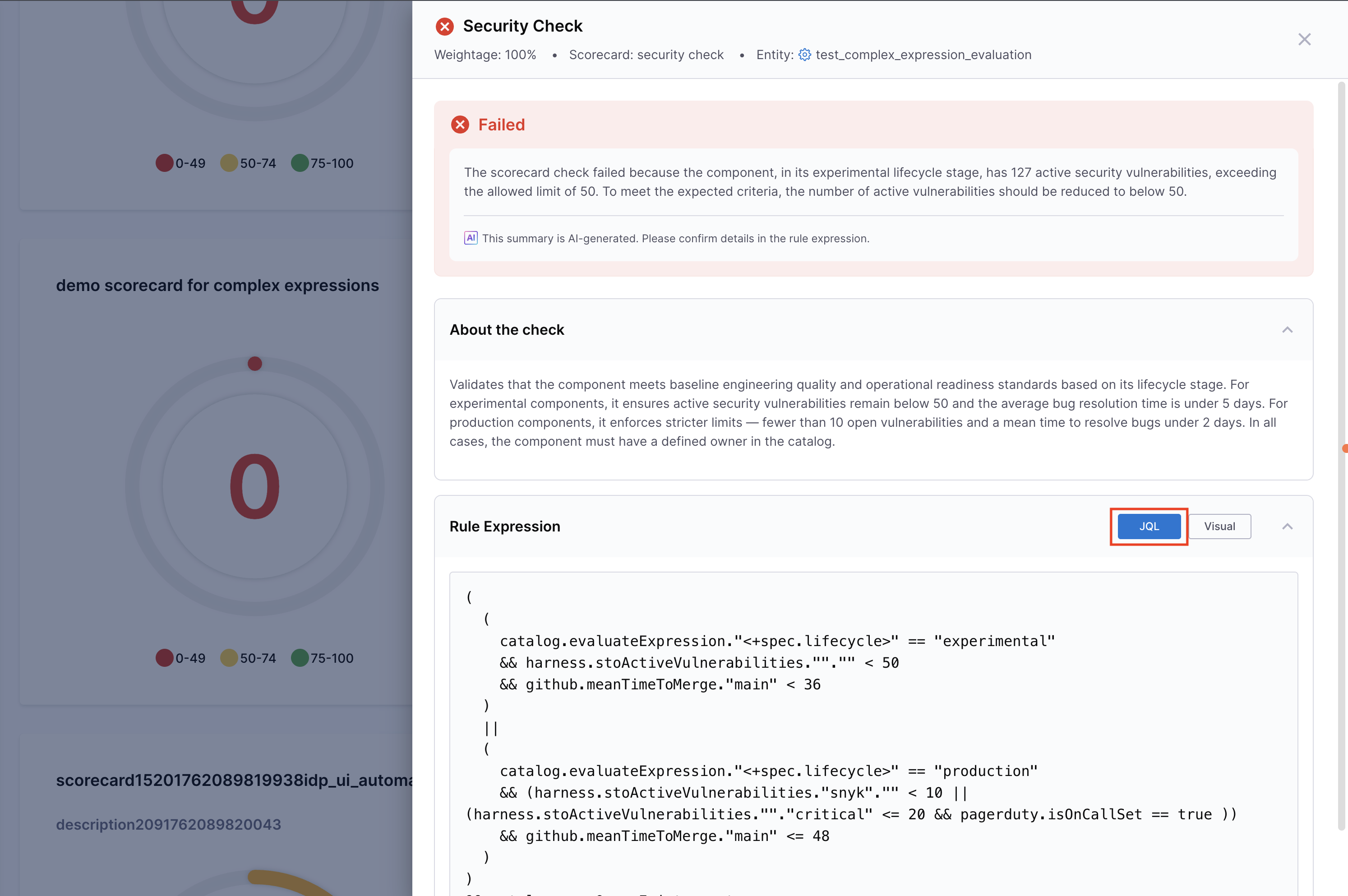Open entity test_complex_expression_evaluation link

click(x=923, y=55)
